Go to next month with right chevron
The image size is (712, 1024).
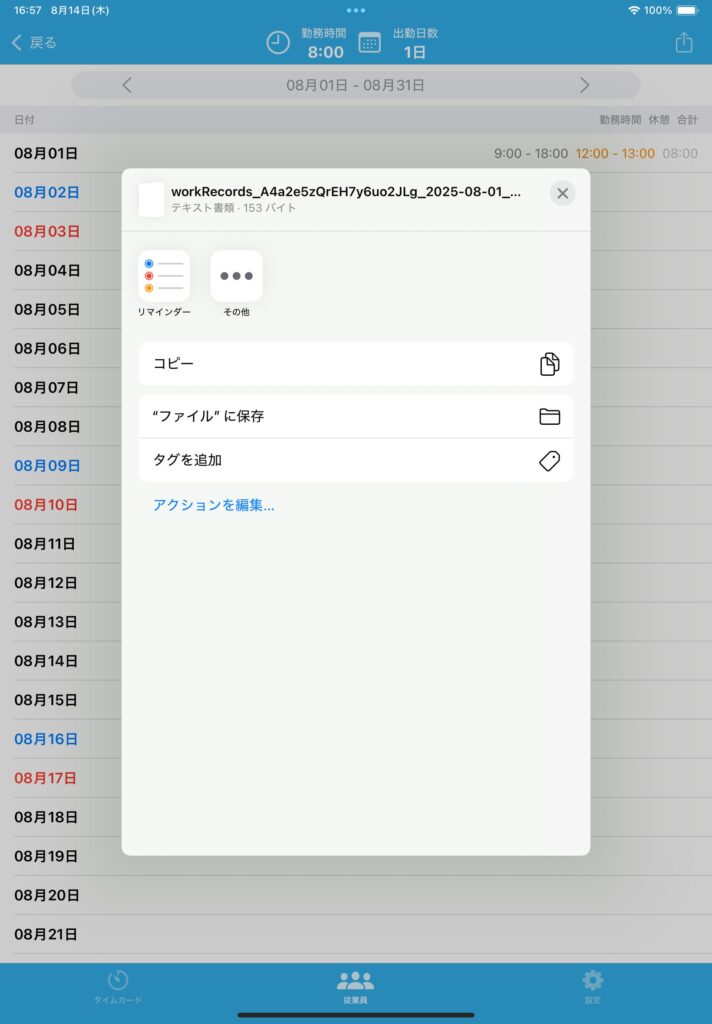click(585, 85)
